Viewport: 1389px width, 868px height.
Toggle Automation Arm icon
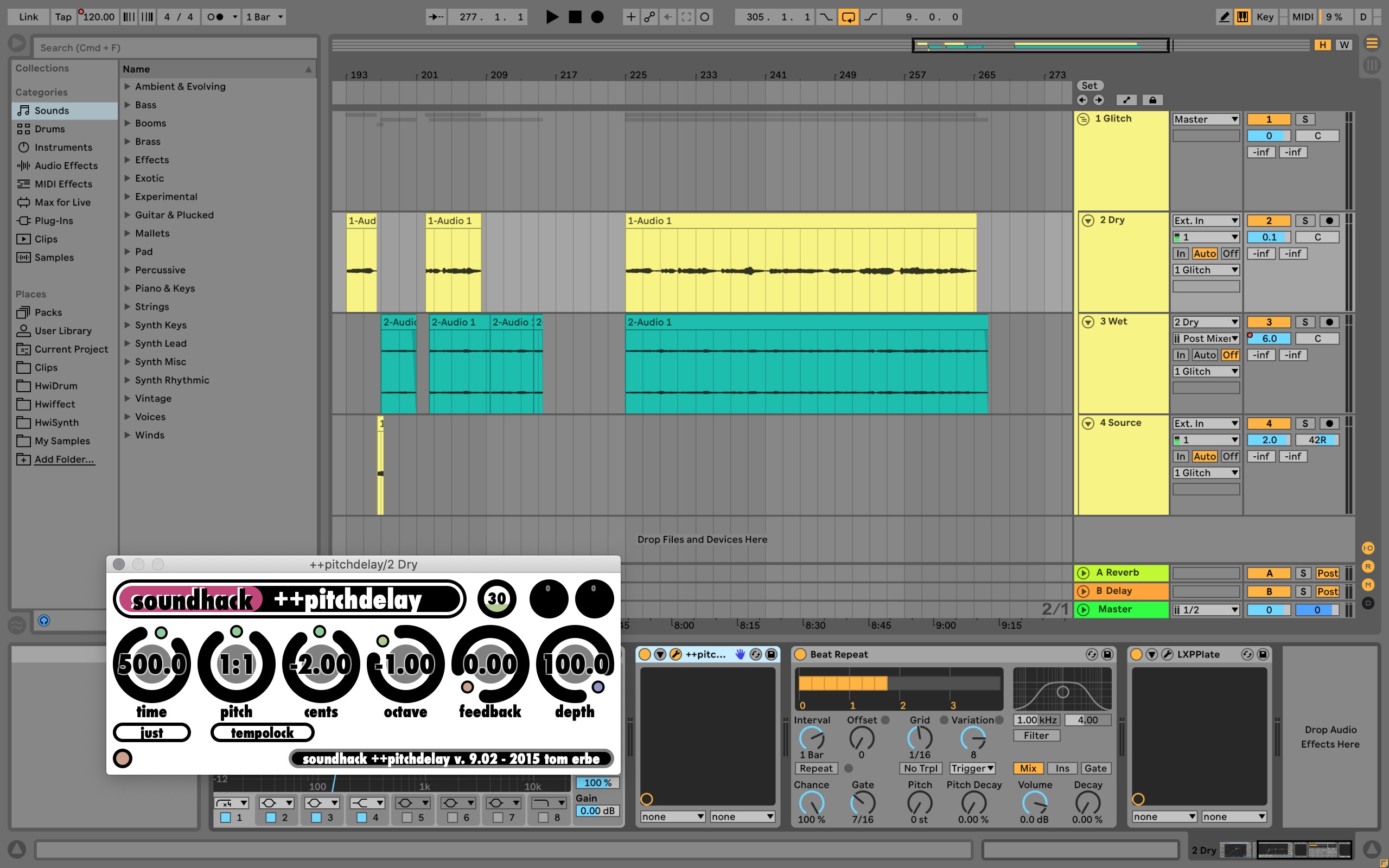click(x=649, y=17)
